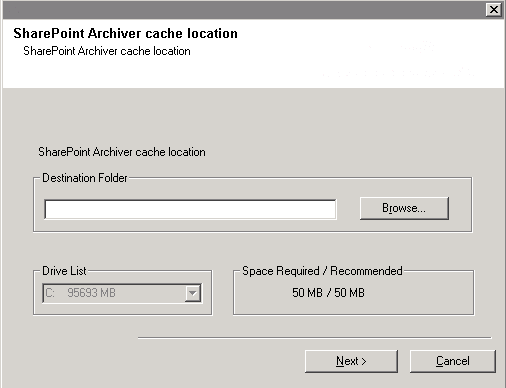Image resolution: width=506 pixels, height=388 pixels.
Task: Click the Drive List group label
Action: (x=64, y=271)
